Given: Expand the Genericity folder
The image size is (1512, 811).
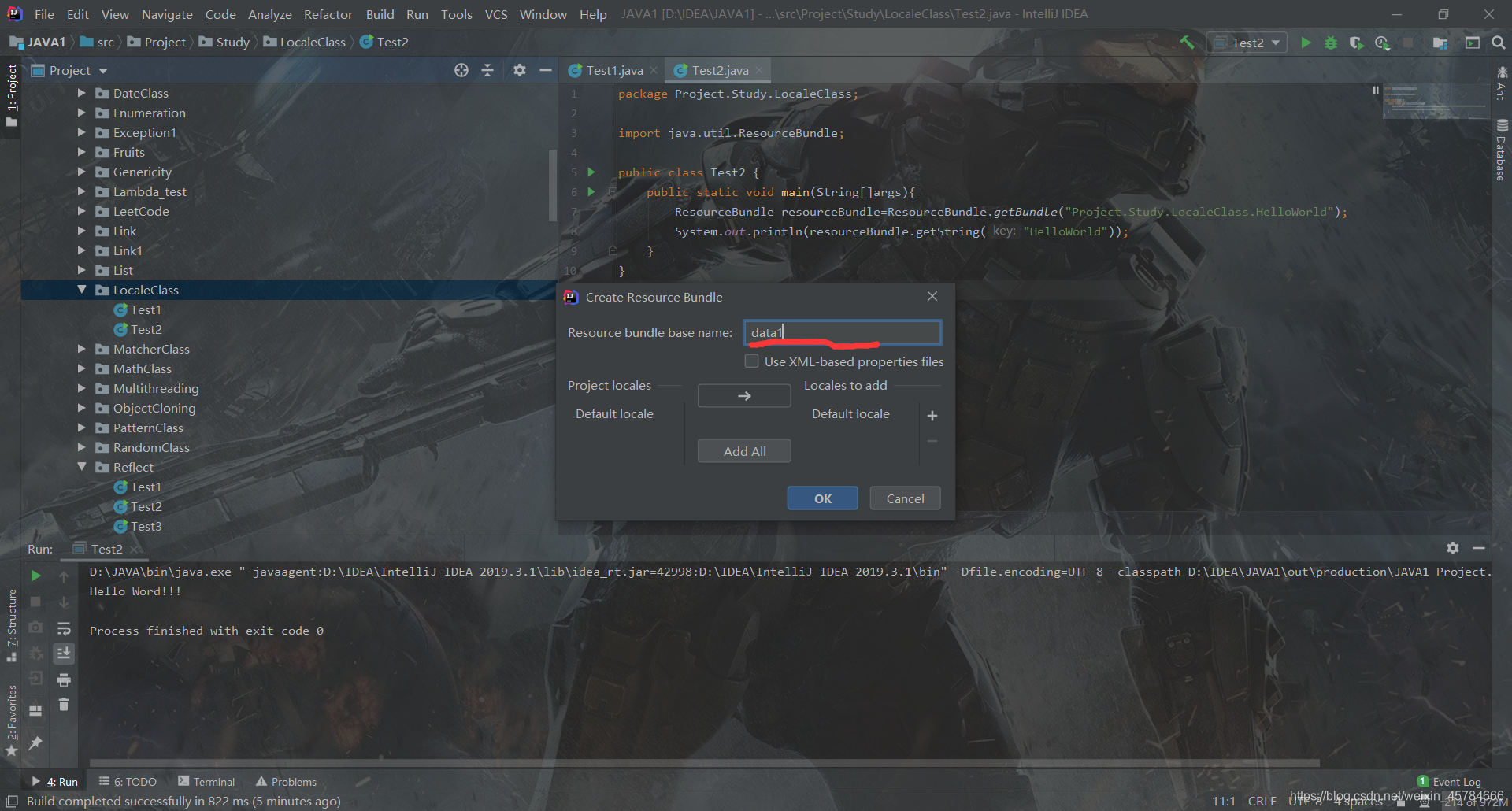Looking at the screenshot, I should pos(82,172).
